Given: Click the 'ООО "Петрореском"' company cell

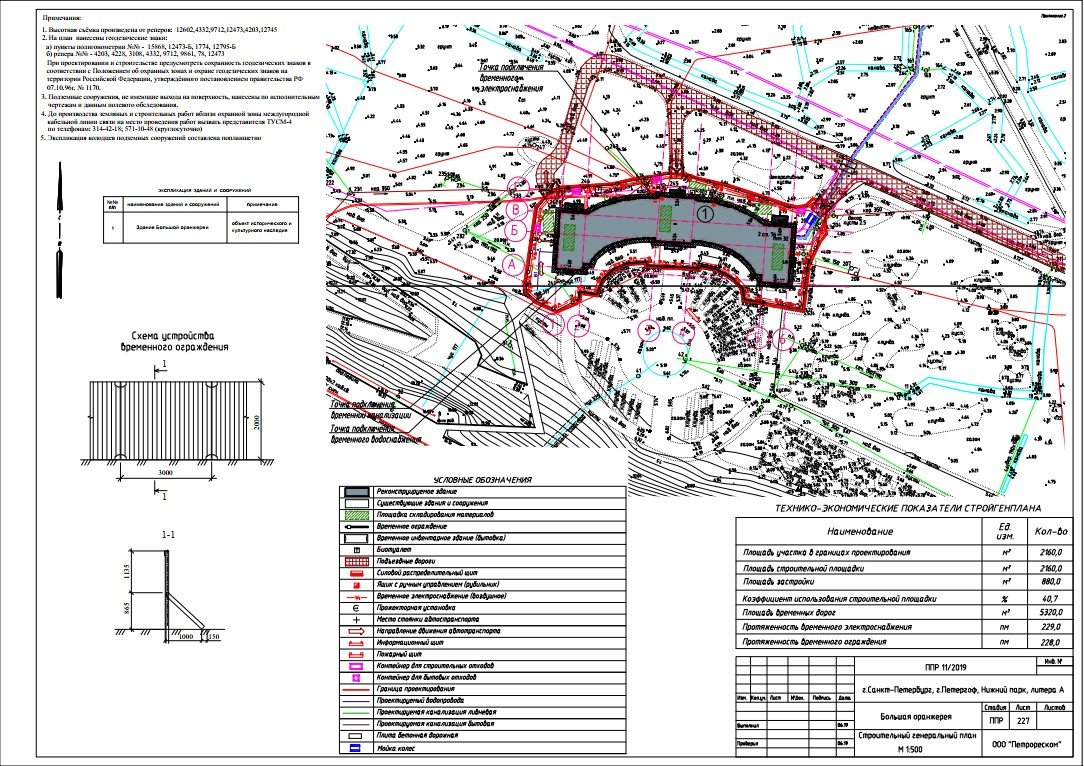Looking at the screenshot, I should point(1026,745).
